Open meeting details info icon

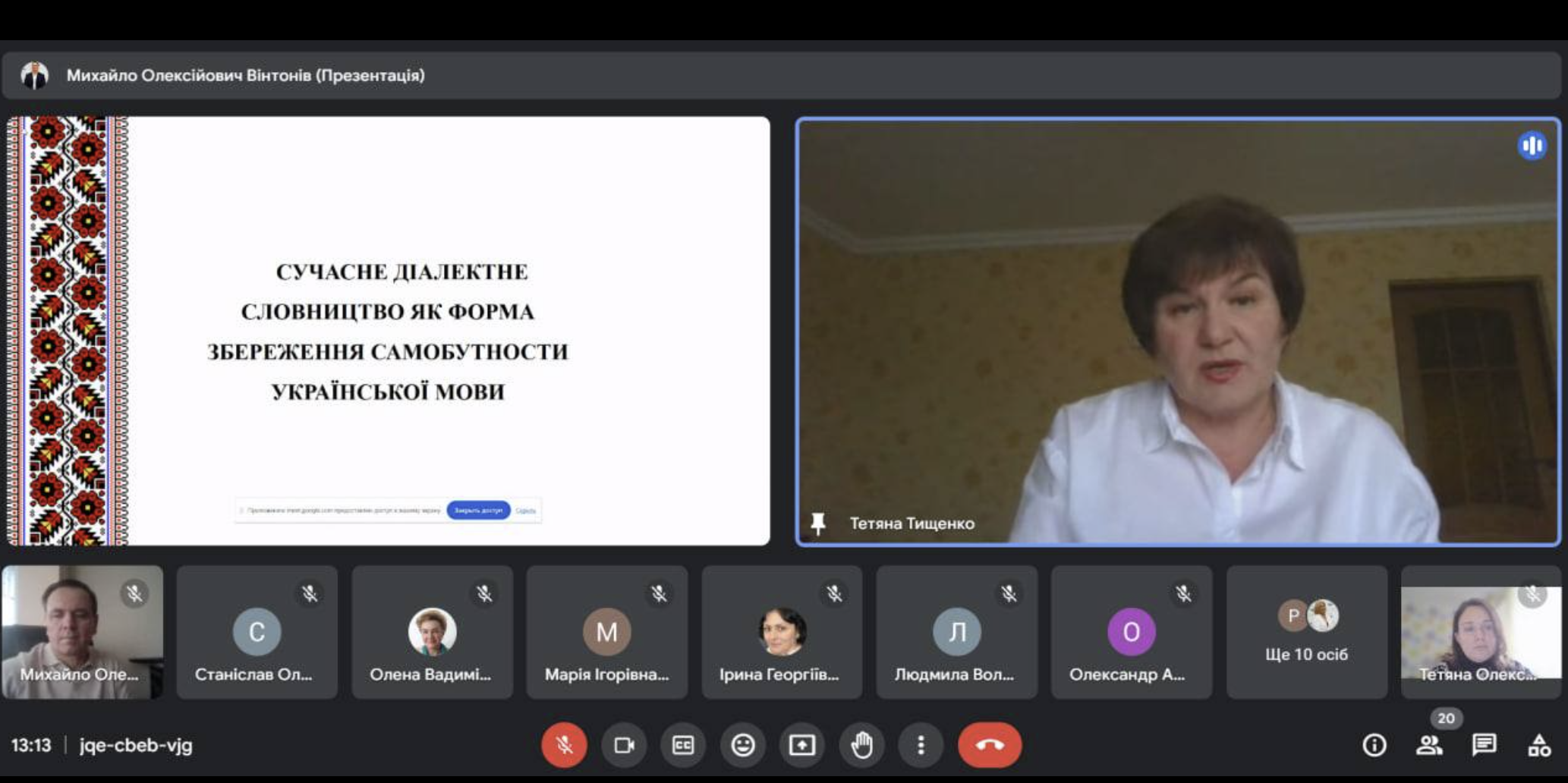pyautogui.click(x=1374, y=745)
